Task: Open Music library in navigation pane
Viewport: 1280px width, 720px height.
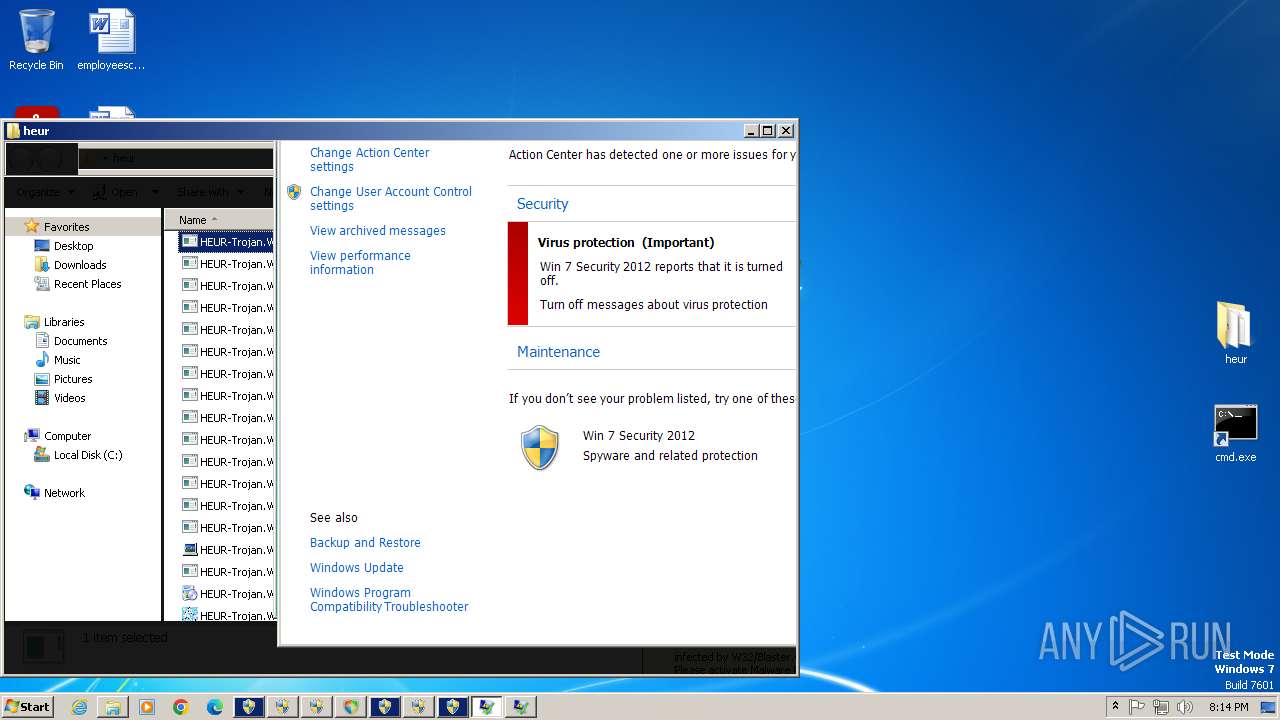Action: [x=67, y=360]
